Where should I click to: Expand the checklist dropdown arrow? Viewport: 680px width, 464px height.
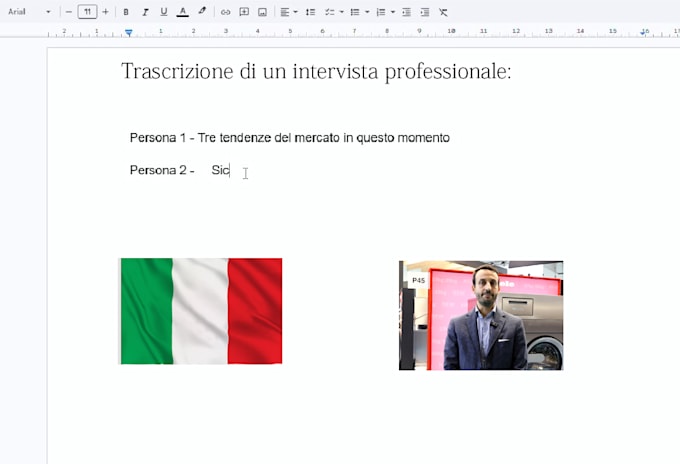[x=342, y=12]
